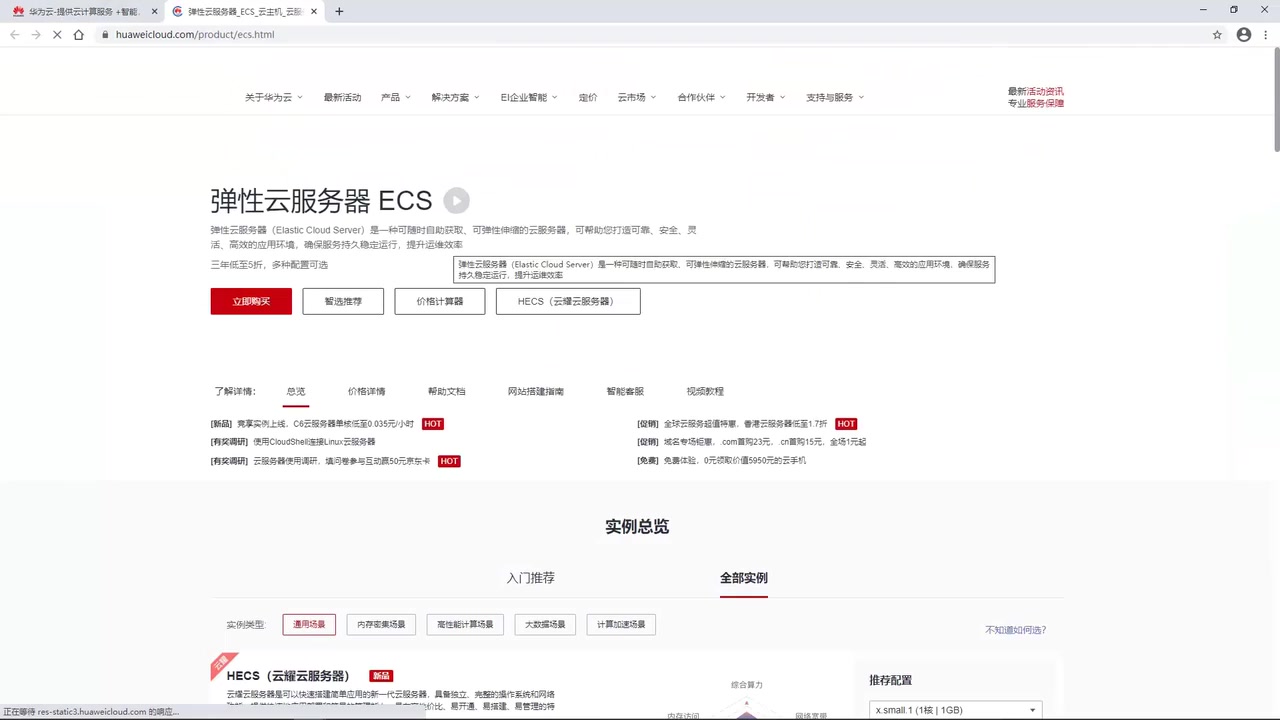Click the address bar URL field

tap(650, 34)
